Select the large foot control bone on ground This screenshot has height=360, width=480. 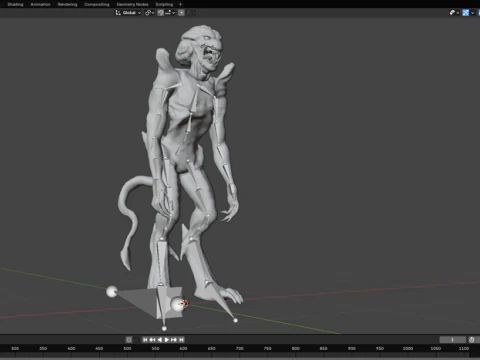(x=147, y=302)
